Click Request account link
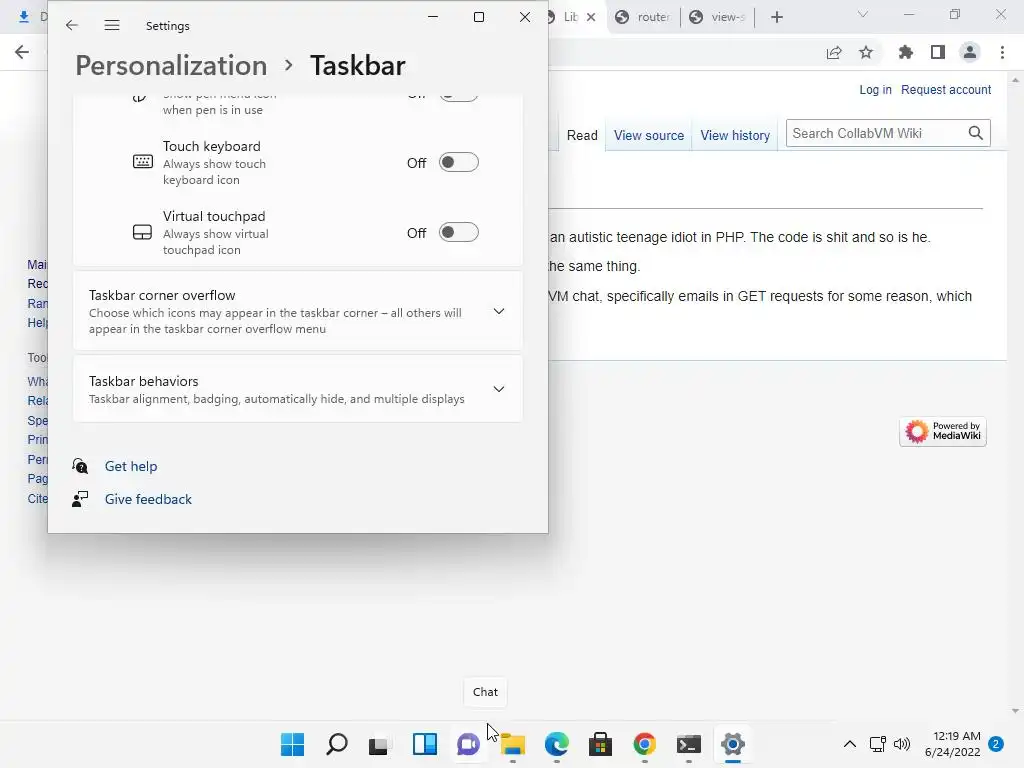1024x768 pixels. click(x=946, y=89)
